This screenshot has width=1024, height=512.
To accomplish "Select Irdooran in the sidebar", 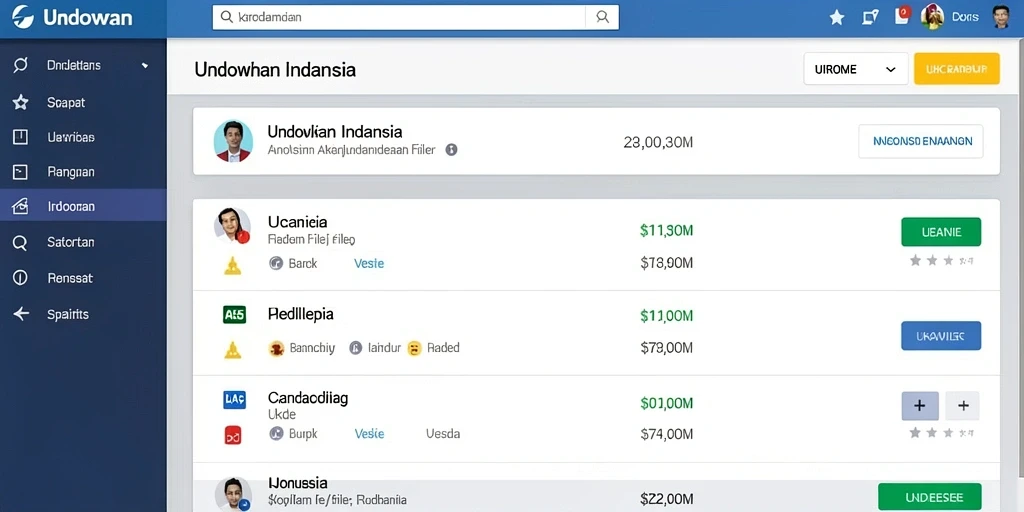I will tap(83, 206).
